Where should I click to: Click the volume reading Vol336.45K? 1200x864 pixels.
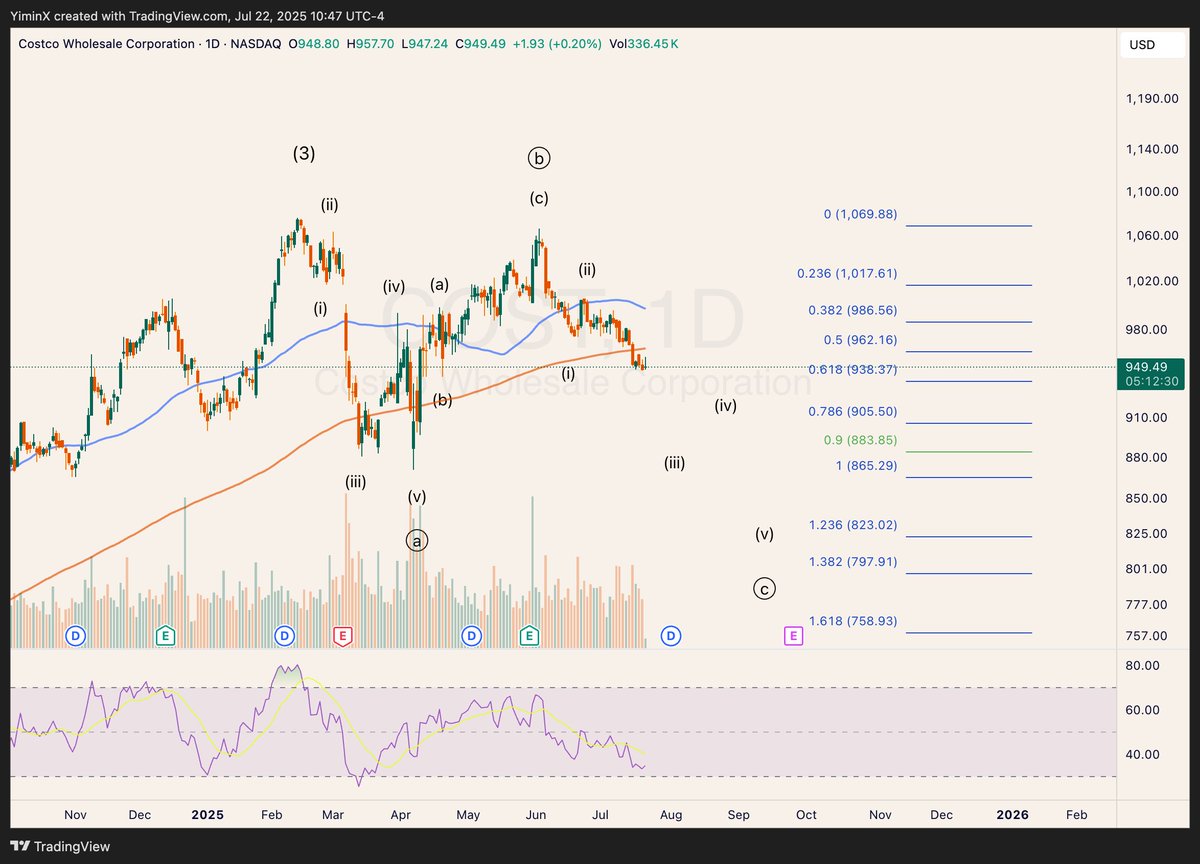(x=644, y=44)
